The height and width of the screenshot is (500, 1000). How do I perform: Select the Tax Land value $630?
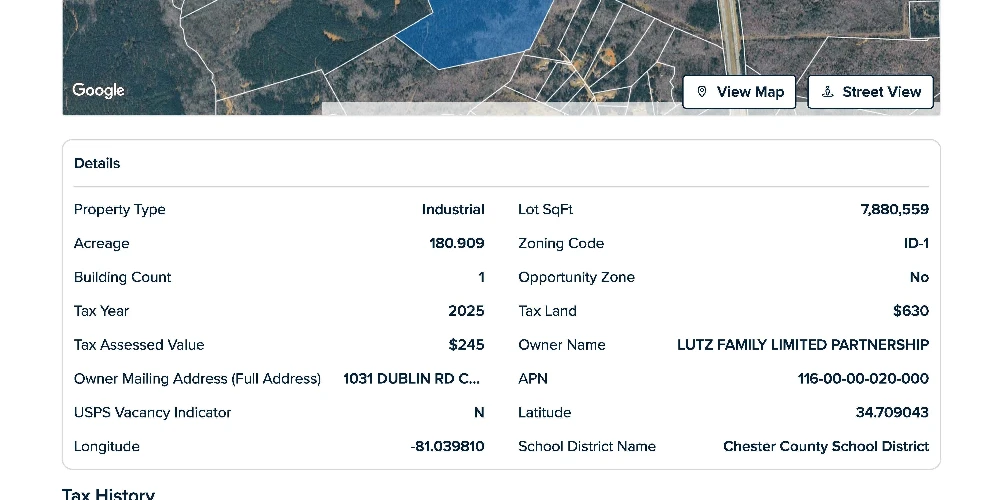pos(911,311)
